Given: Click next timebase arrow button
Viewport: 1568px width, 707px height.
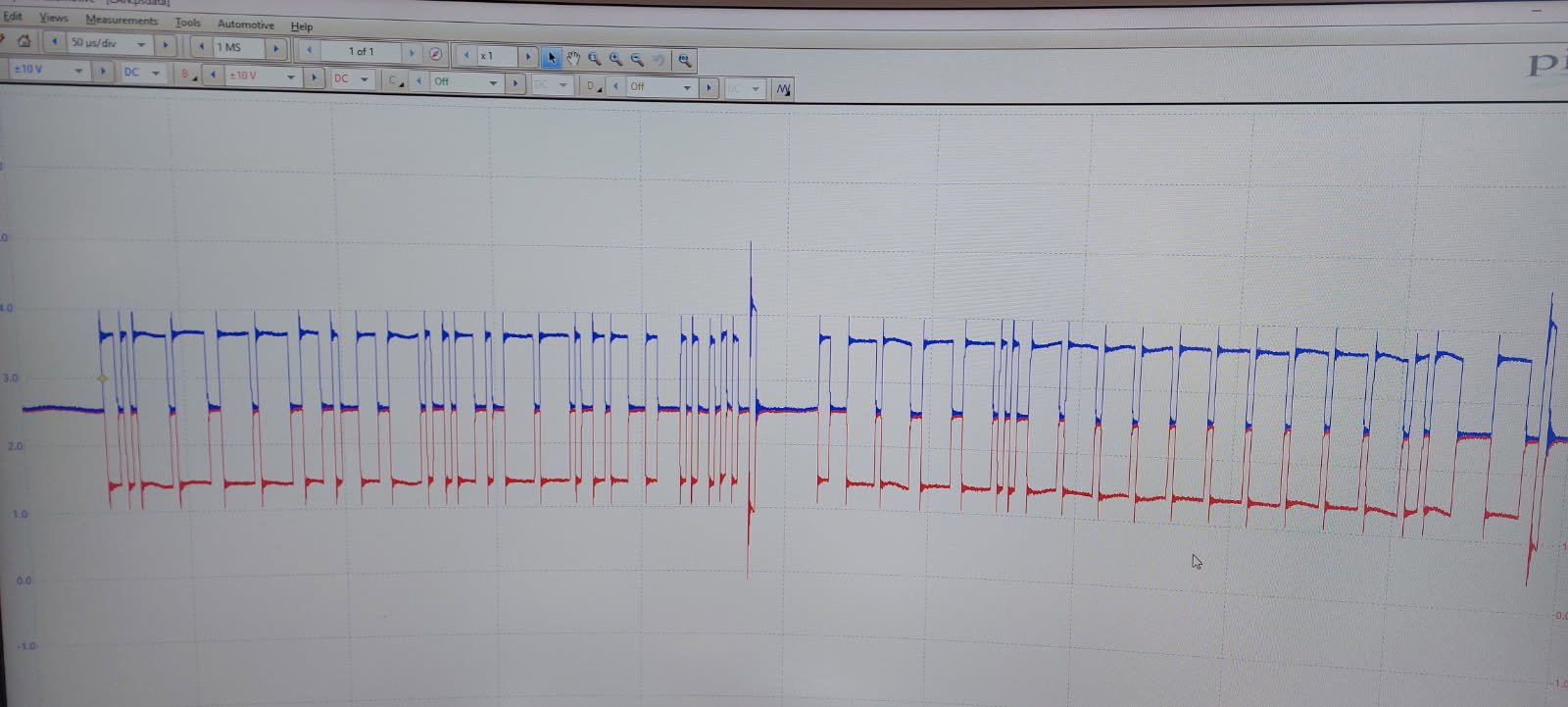Looking at the screenshot, I should point(166,44).
